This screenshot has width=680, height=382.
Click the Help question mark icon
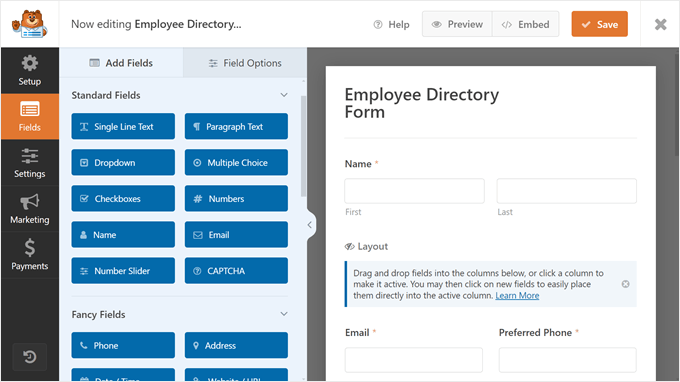pyautogui.click(x=378, y=24)
